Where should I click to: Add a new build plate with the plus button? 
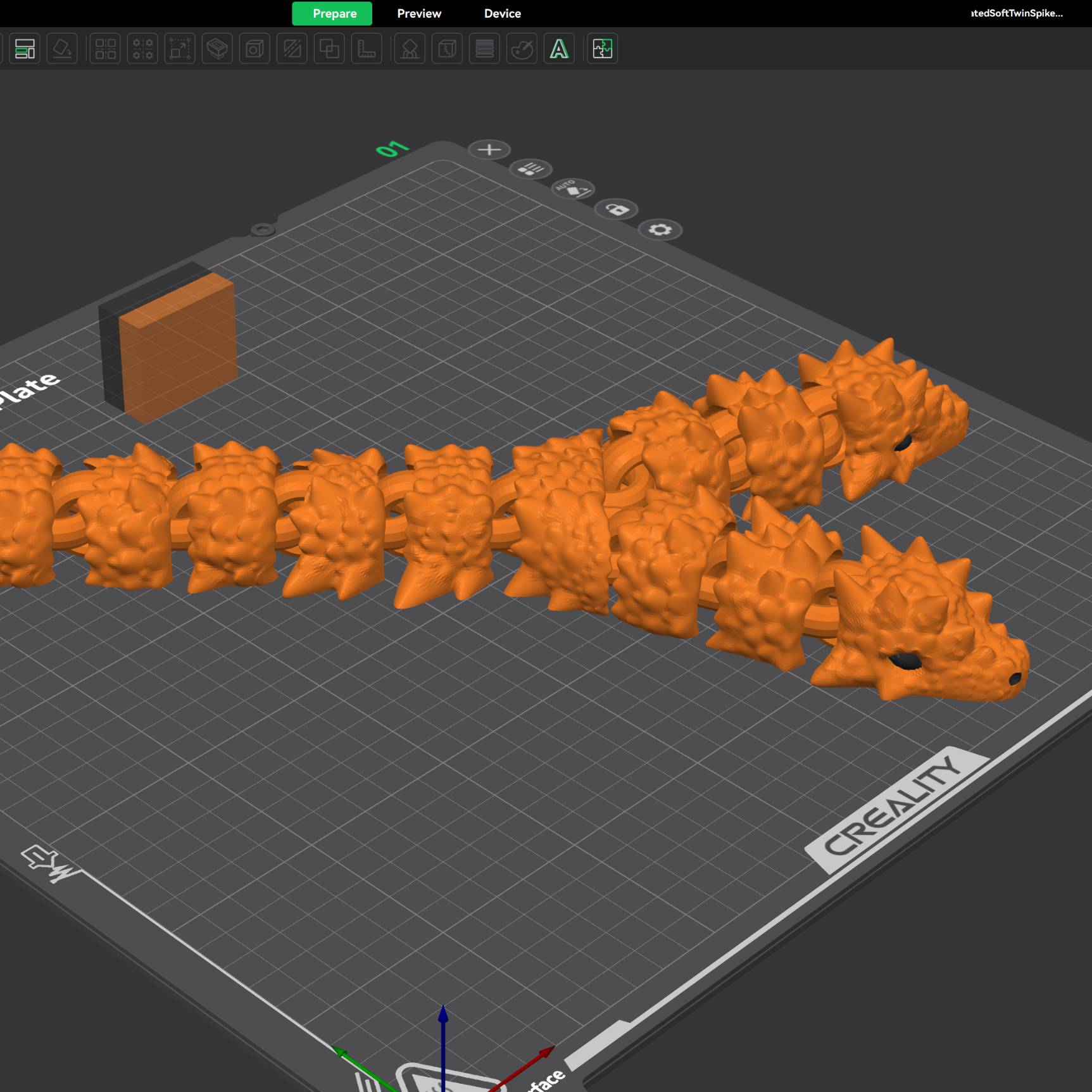point(491,150)
